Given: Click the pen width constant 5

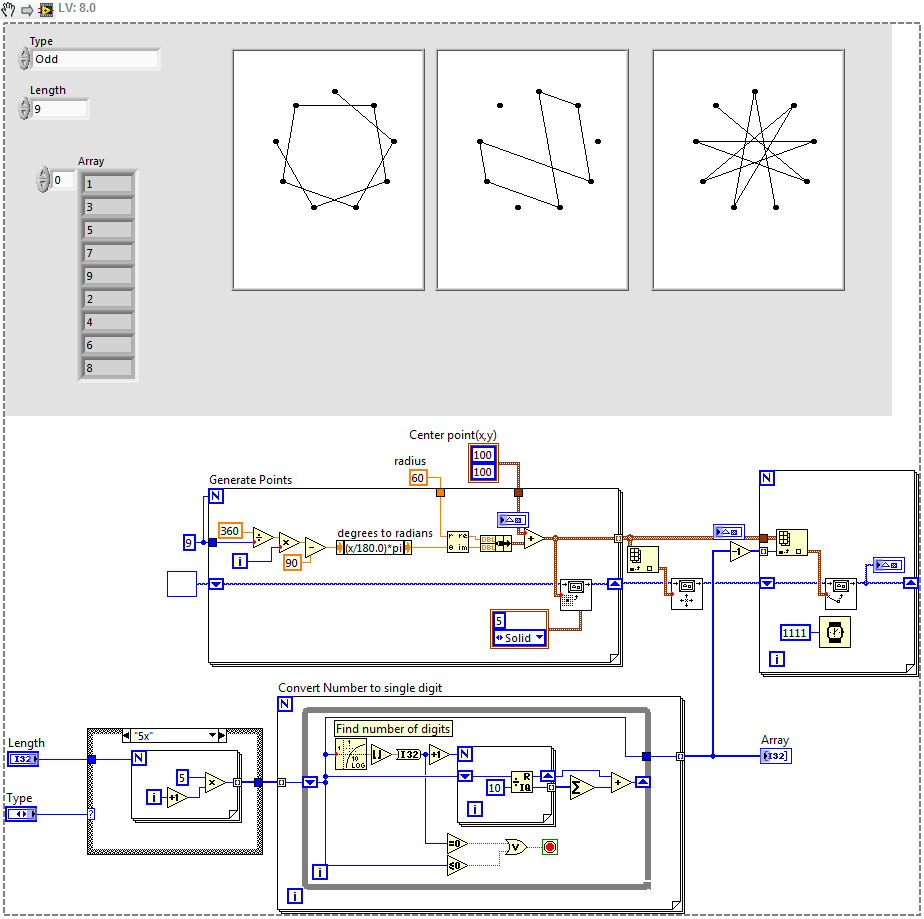Looking at the screenshot, I should (x=499, y=620).
